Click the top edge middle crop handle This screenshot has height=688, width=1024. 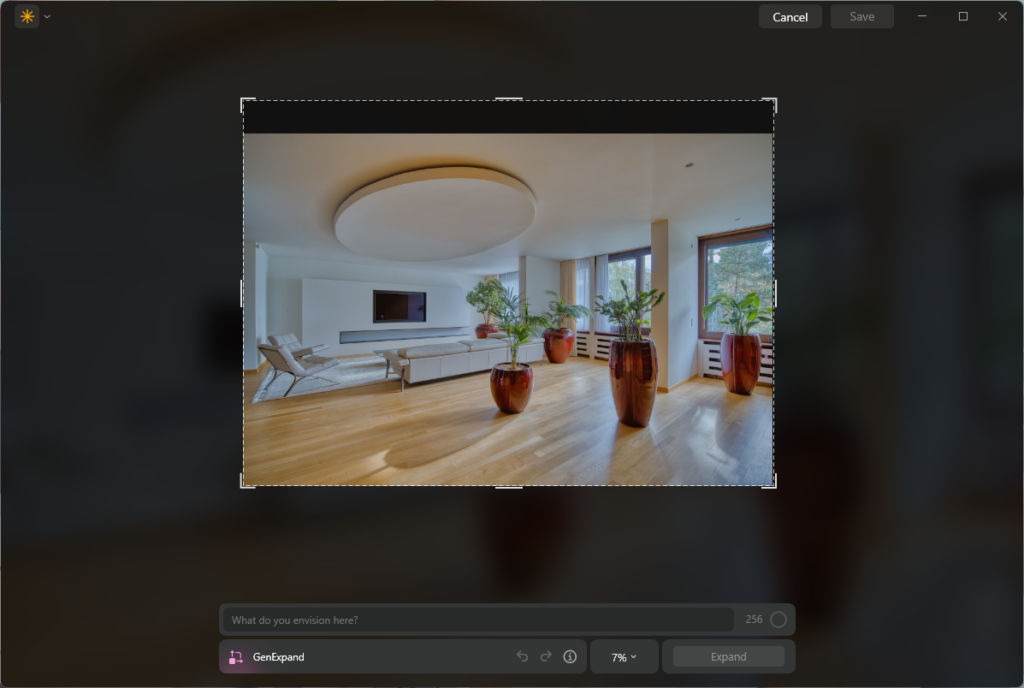(x=509, y=99)
